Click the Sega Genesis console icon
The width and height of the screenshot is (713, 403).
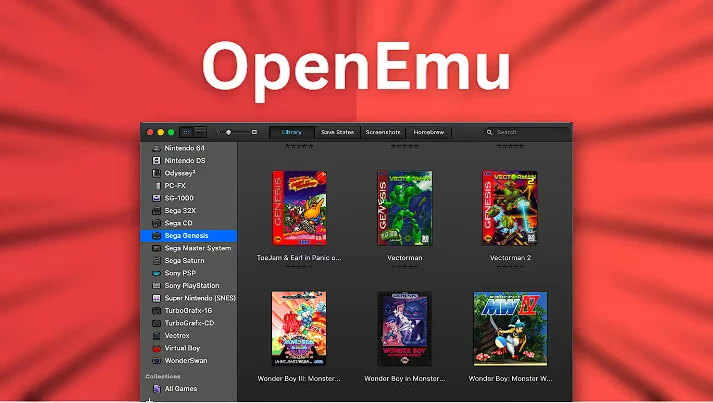click(x=156, y=236)
